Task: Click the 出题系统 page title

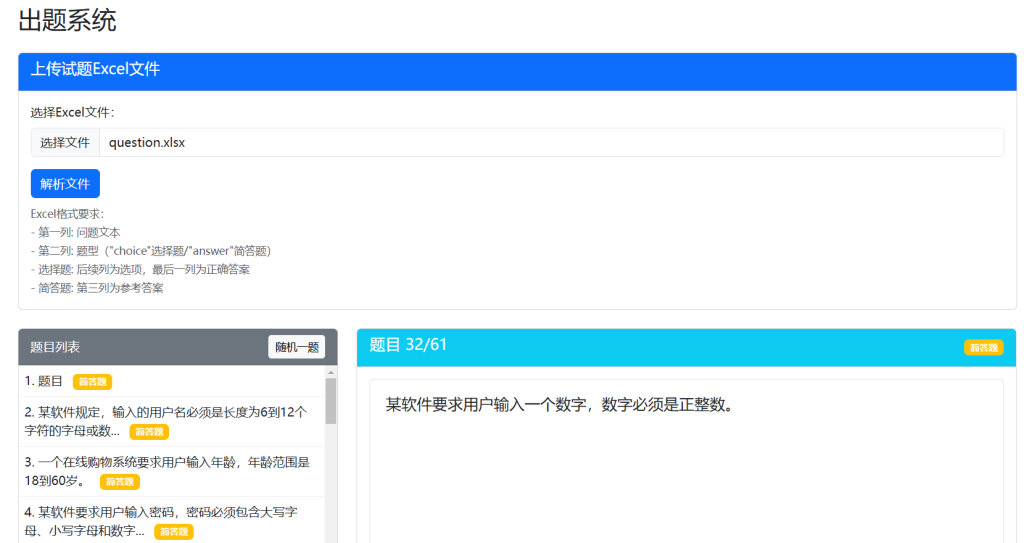Action: click(x=67, y=19)
